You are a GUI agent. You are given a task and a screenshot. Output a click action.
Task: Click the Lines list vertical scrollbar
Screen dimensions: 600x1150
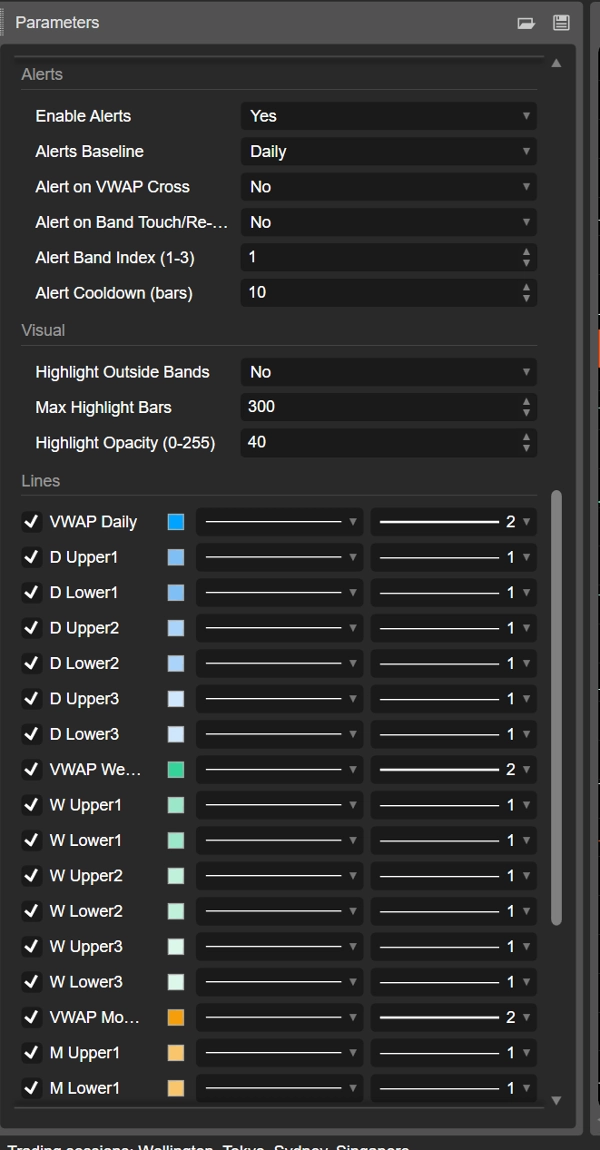coord(556,700)
